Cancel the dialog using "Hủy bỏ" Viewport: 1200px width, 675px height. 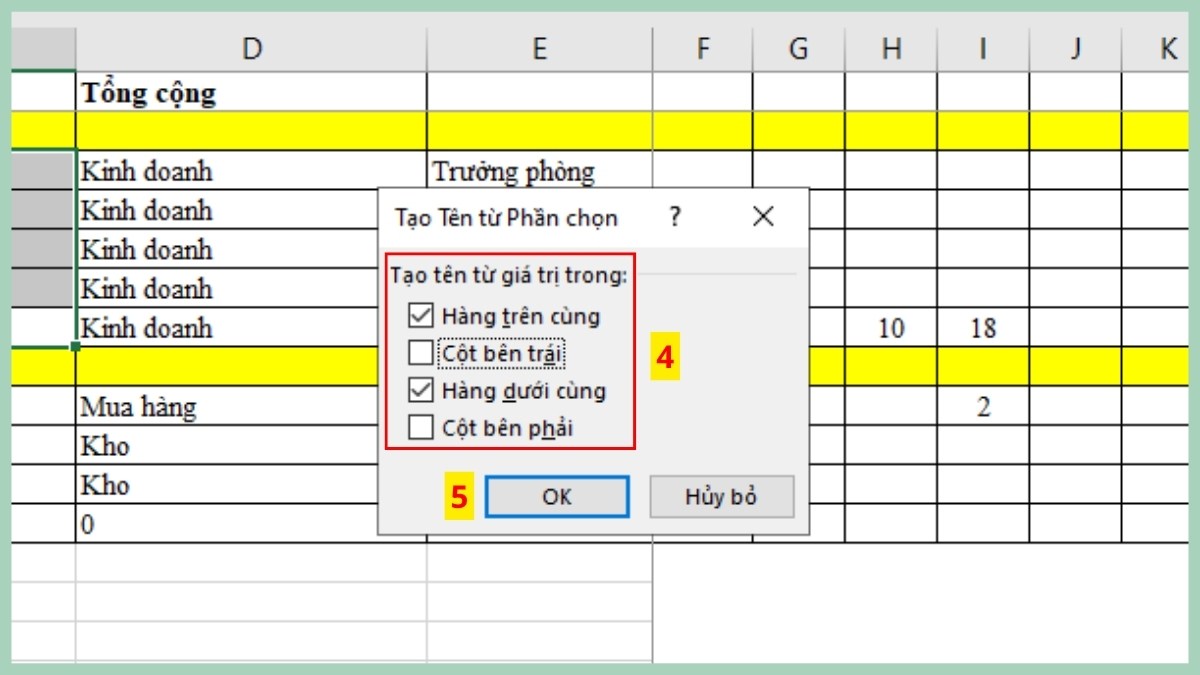[721, 496]
